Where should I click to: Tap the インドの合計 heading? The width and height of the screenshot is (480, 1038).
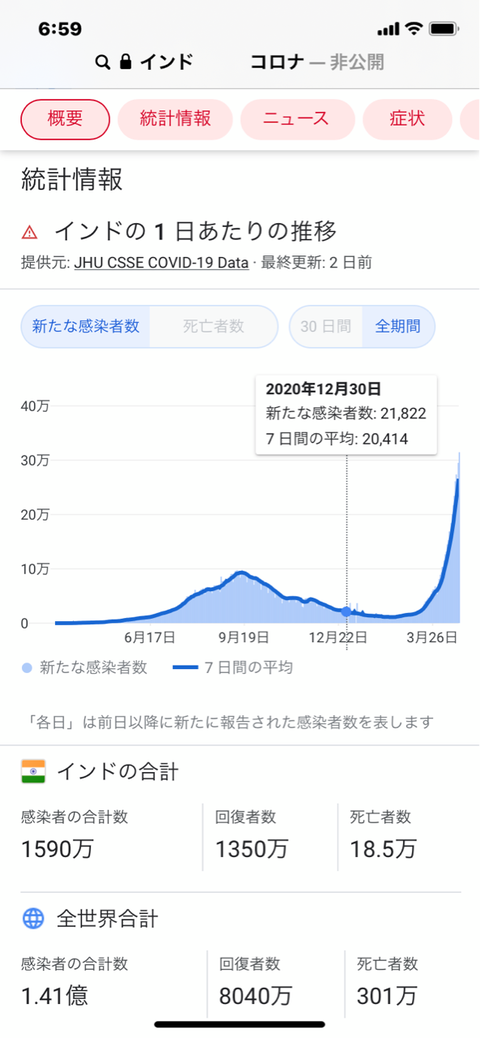(117, 772)
